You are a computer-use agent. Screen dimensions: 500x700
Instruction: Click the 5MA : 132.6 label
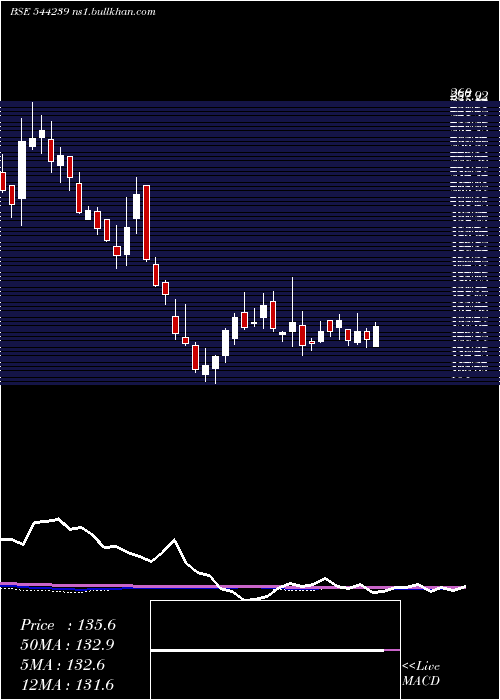(x=62, y=665)
